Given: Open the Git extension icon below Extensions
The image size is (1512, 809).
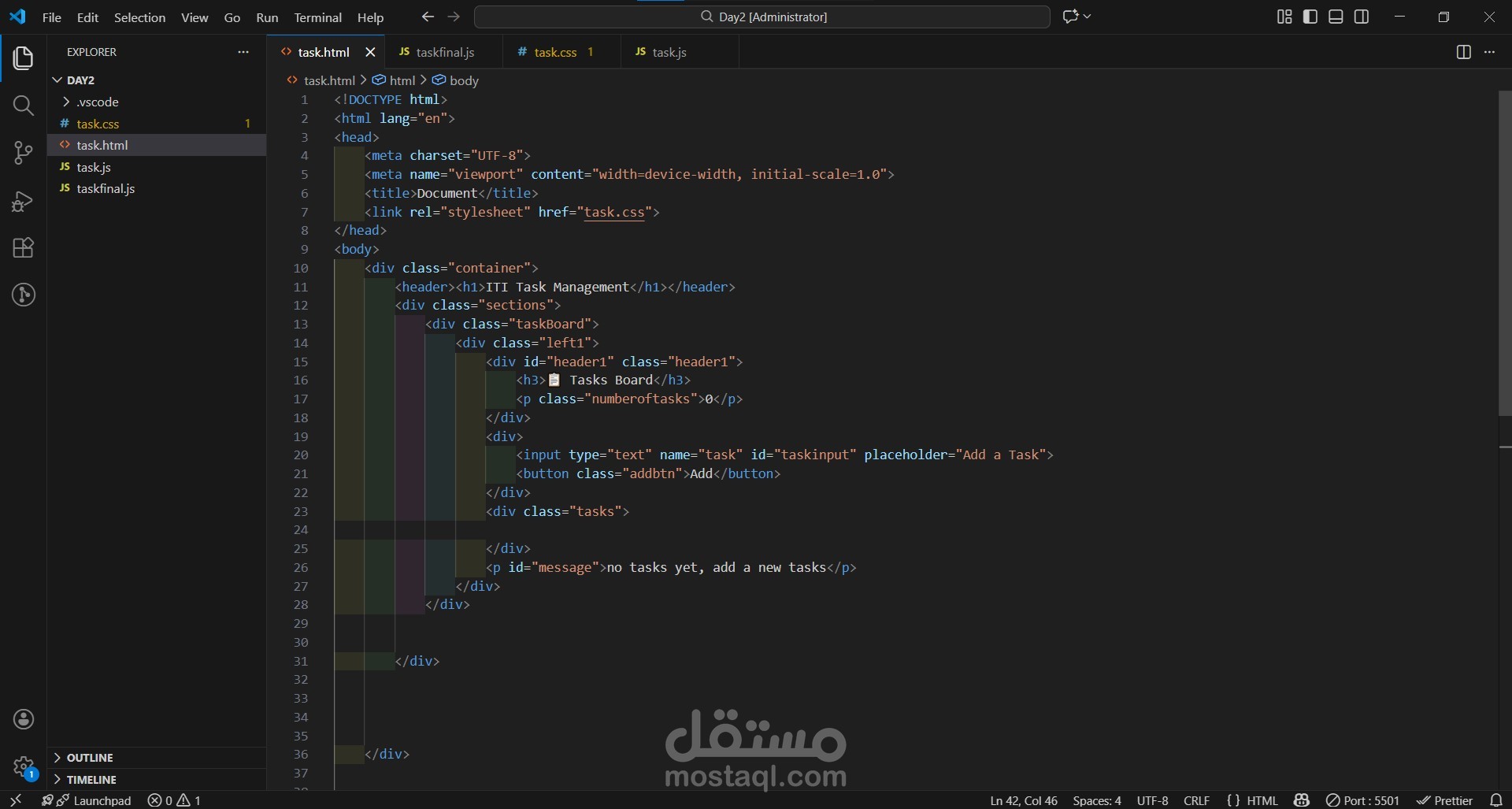Looking at the screenshot, I should pyautogui.click(x=23, y=295).
